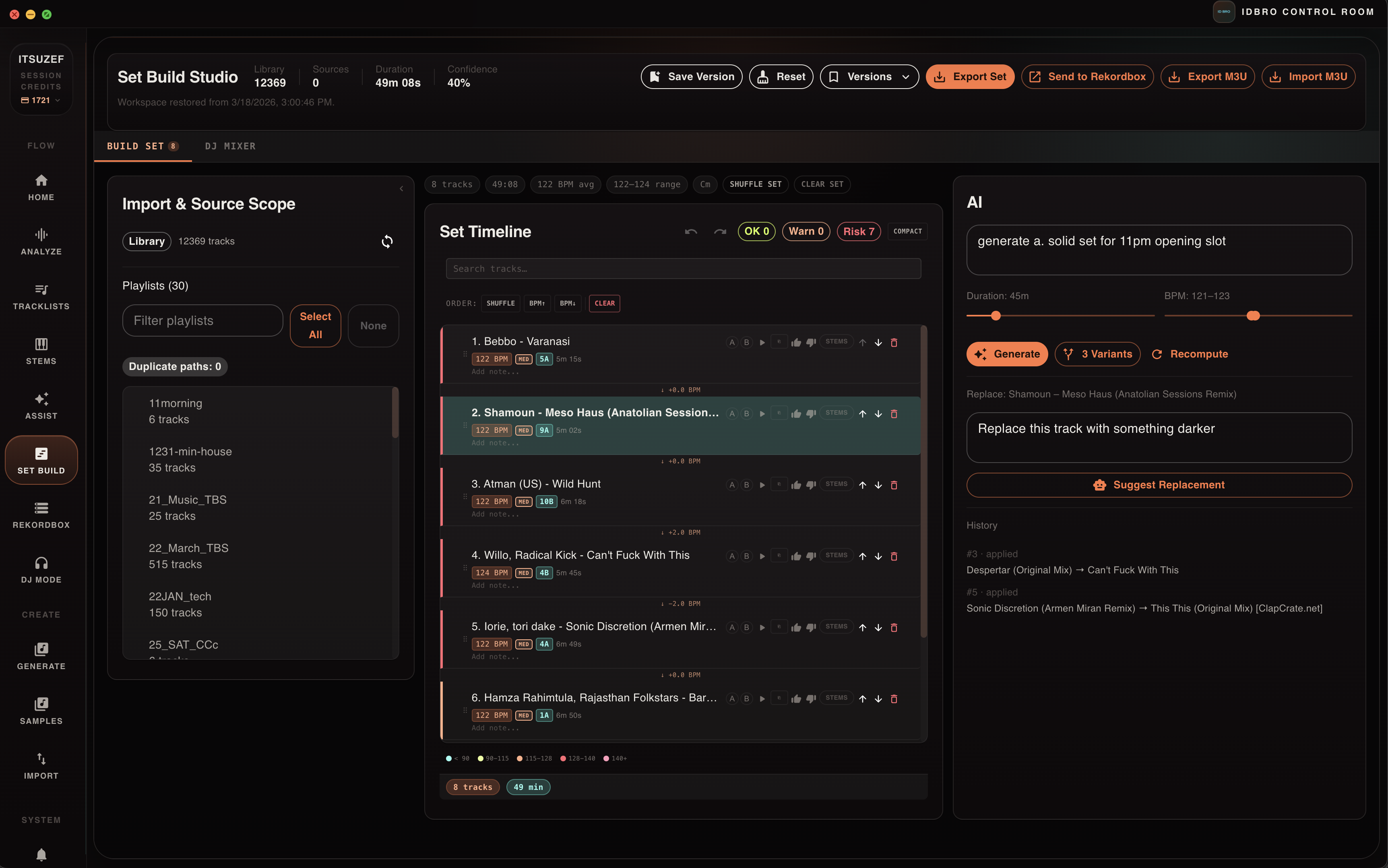Viewport: 1388px width, 868px height.
Task: Click Suggest Replacement button
Action: (1159, 485)
